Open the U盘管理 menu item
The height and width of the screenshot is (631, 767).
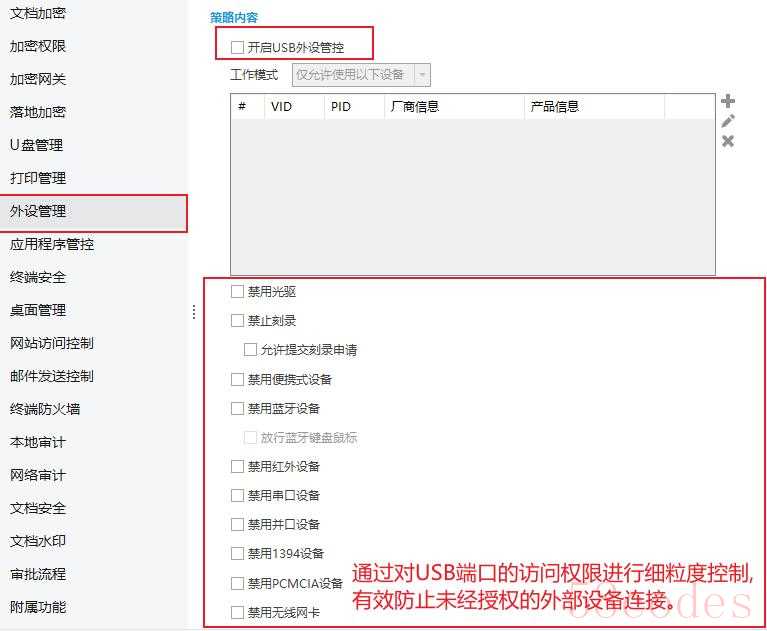36,145
